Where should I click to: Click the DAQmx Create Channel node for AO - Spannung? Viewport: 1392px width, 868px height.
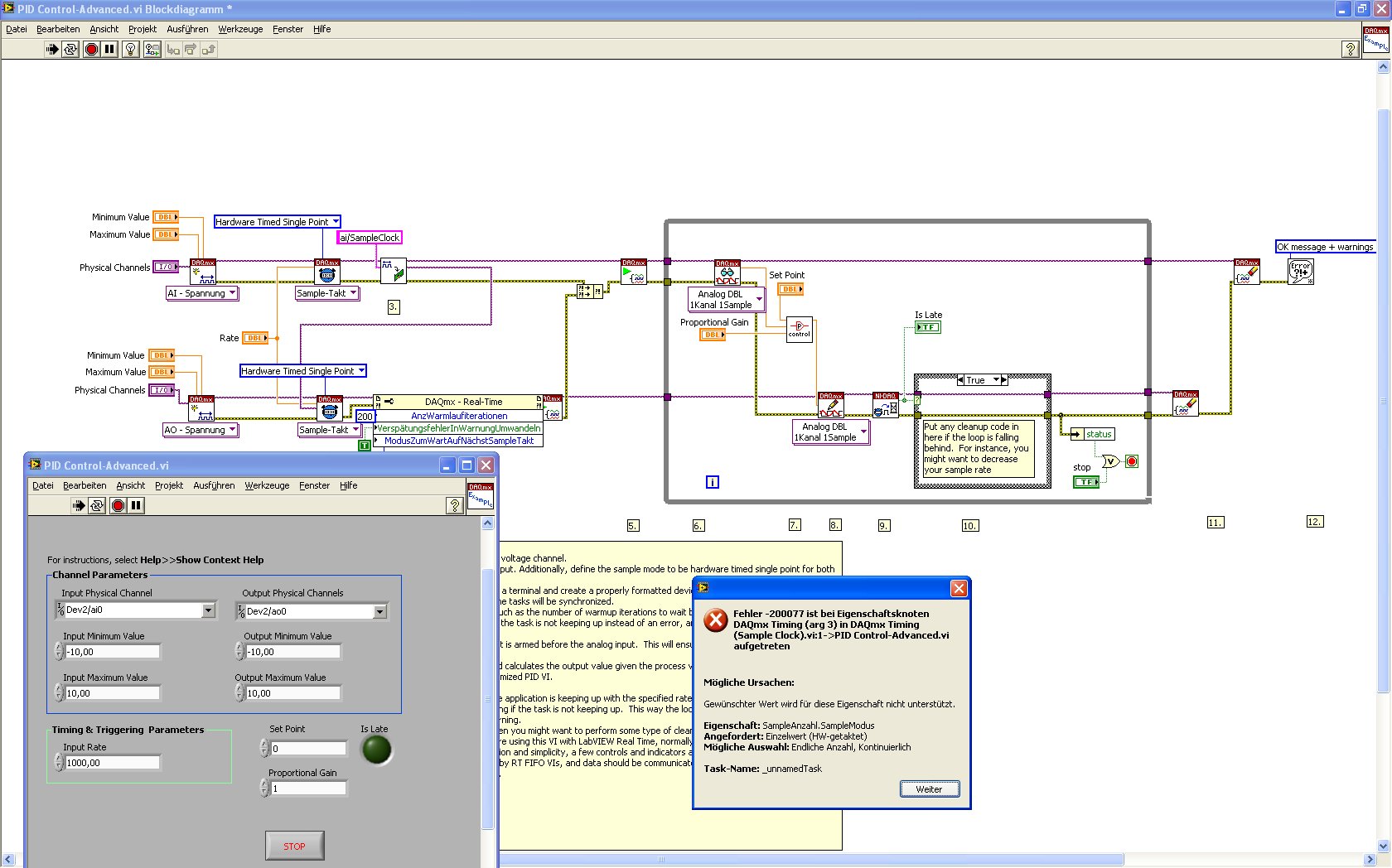[201, 408]
